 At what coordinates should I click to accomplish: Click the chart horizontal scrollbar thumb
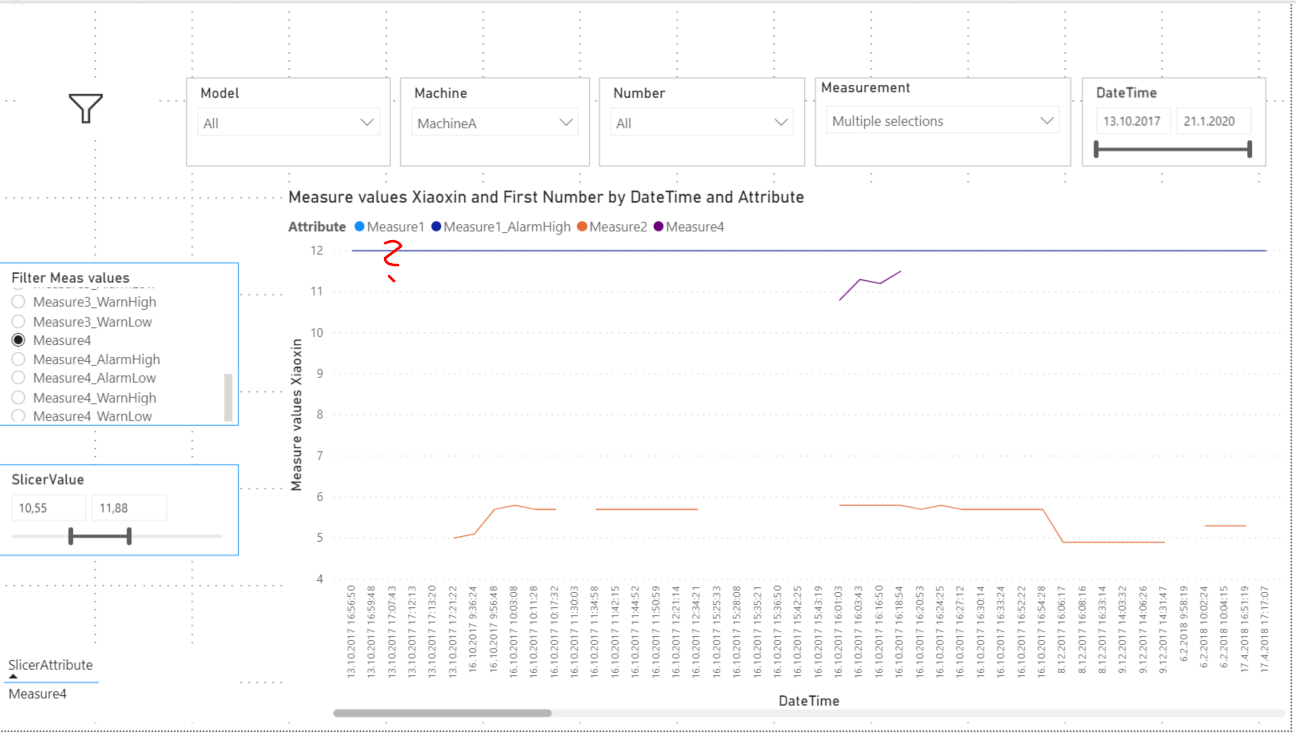442,713
